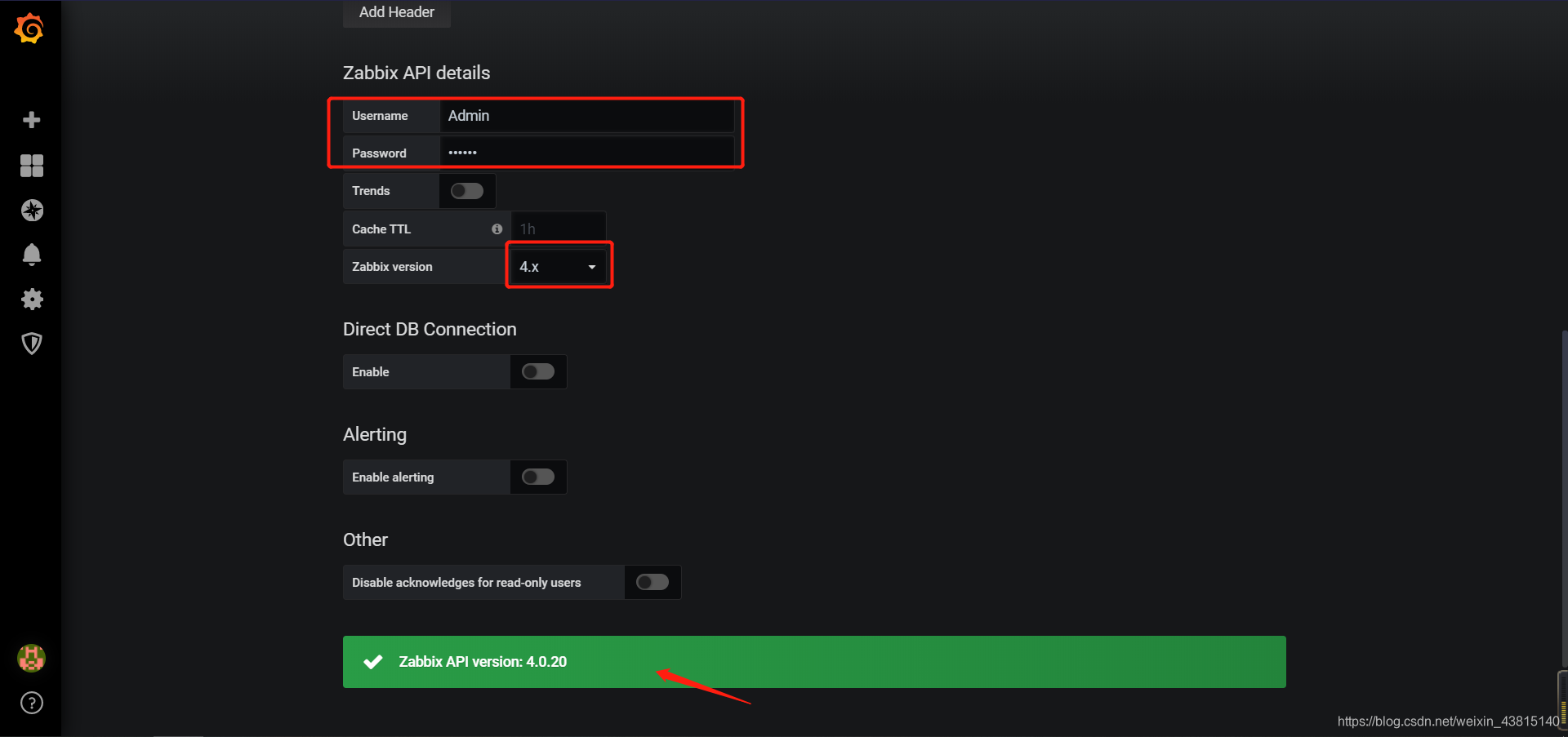The width and height of the screenshot is (1568, 737).
Task: Open the Dashboards grid icon
Action: [32, 166]
